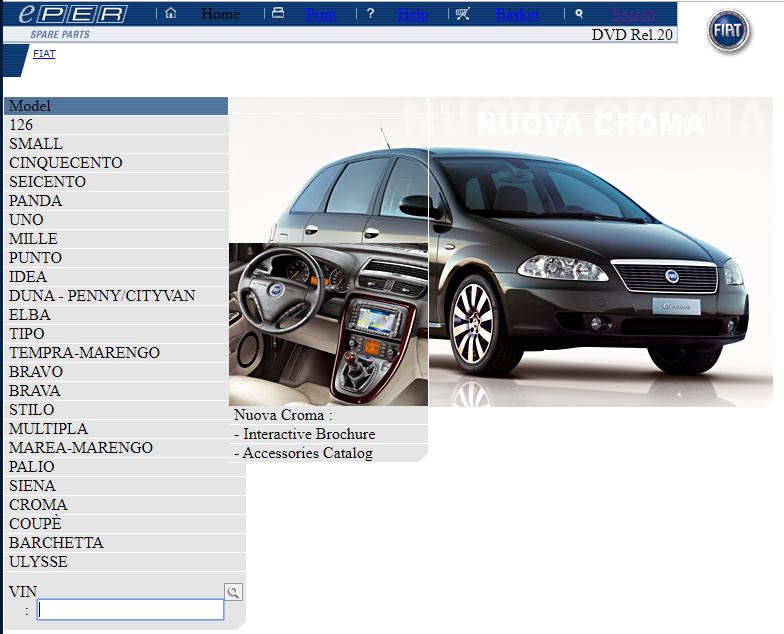Select the IDEA model entry
Viewport: 784px width, 634px height.
point(116,277)
